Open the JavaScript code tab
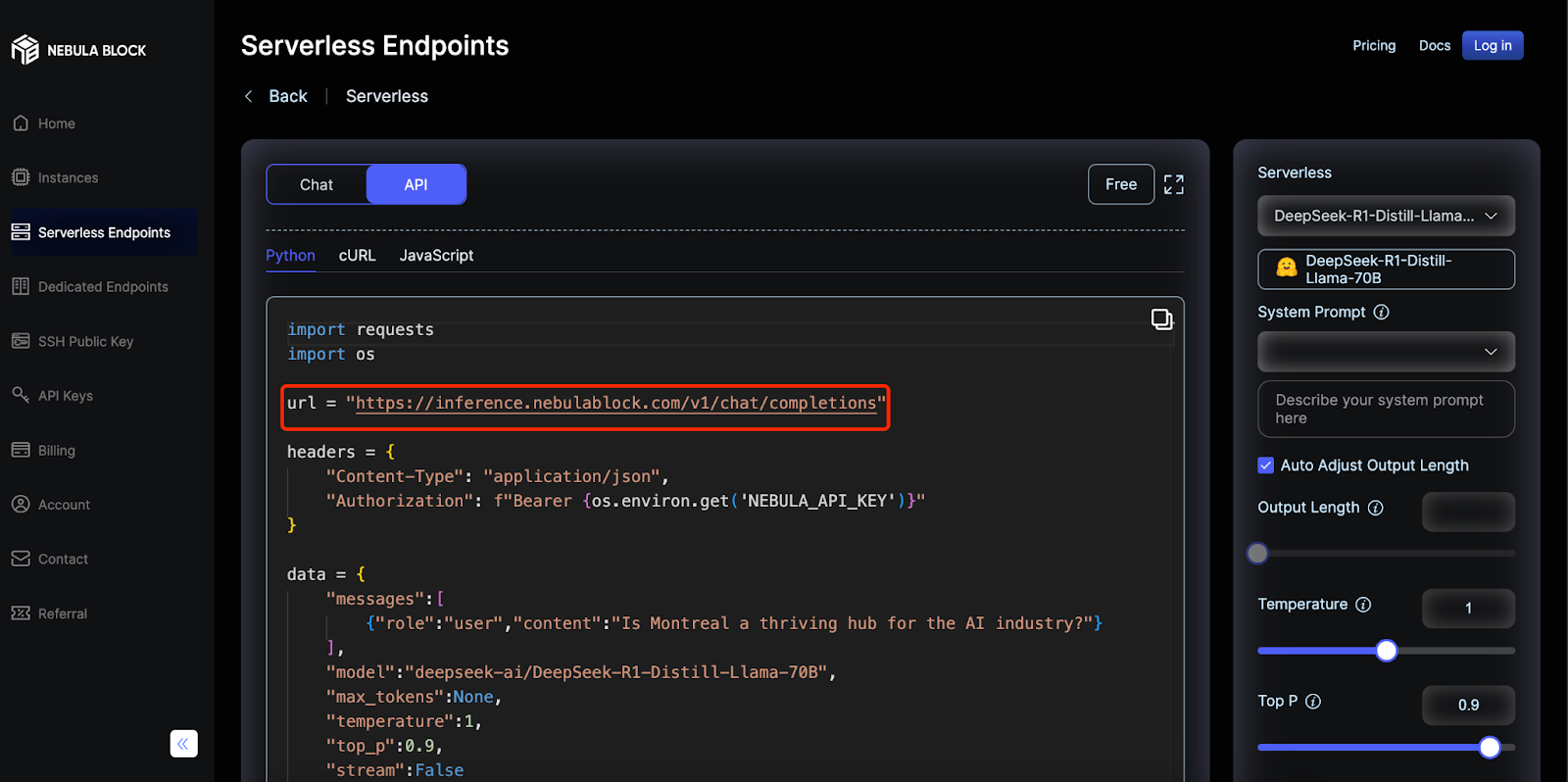The image size is (1568, 782). click(x=436, y=256)
